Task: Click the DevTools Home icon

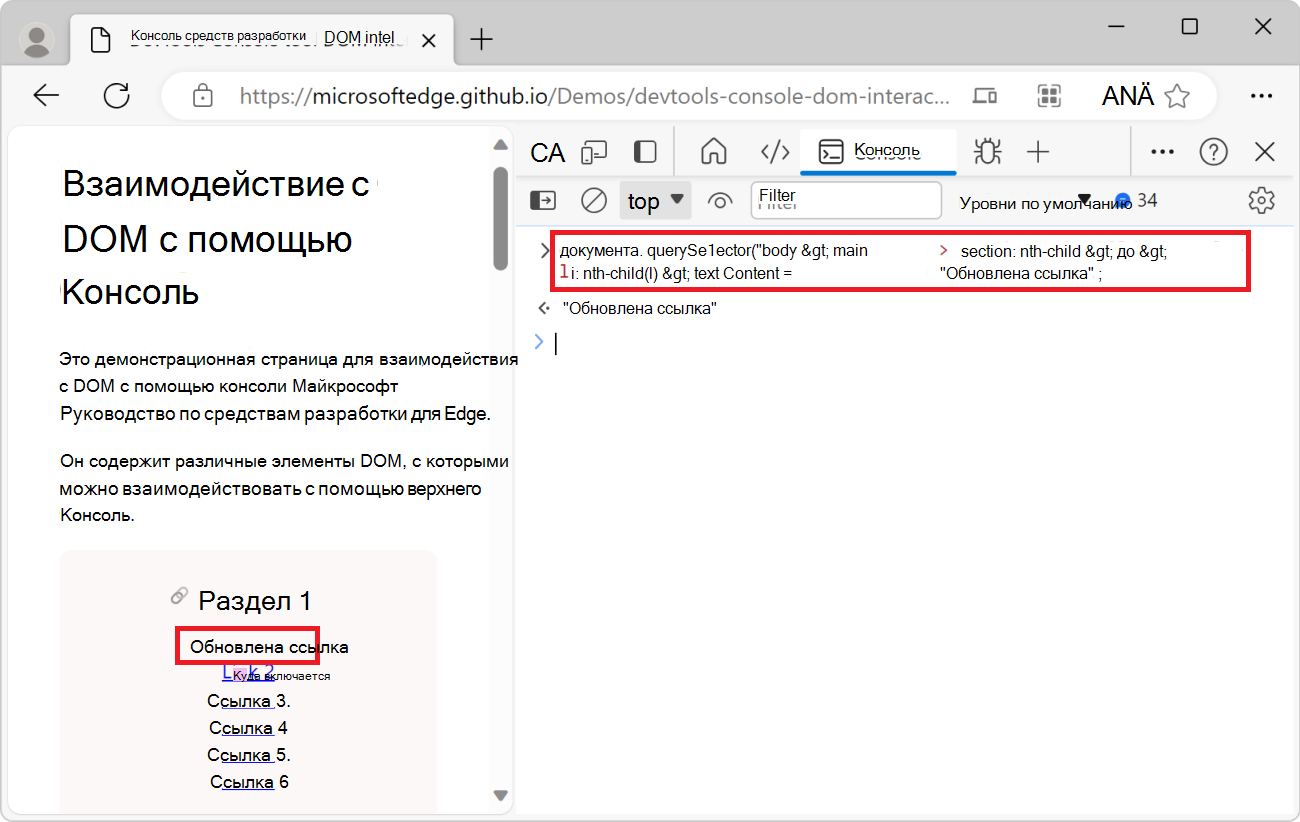Action: (714, 152)
